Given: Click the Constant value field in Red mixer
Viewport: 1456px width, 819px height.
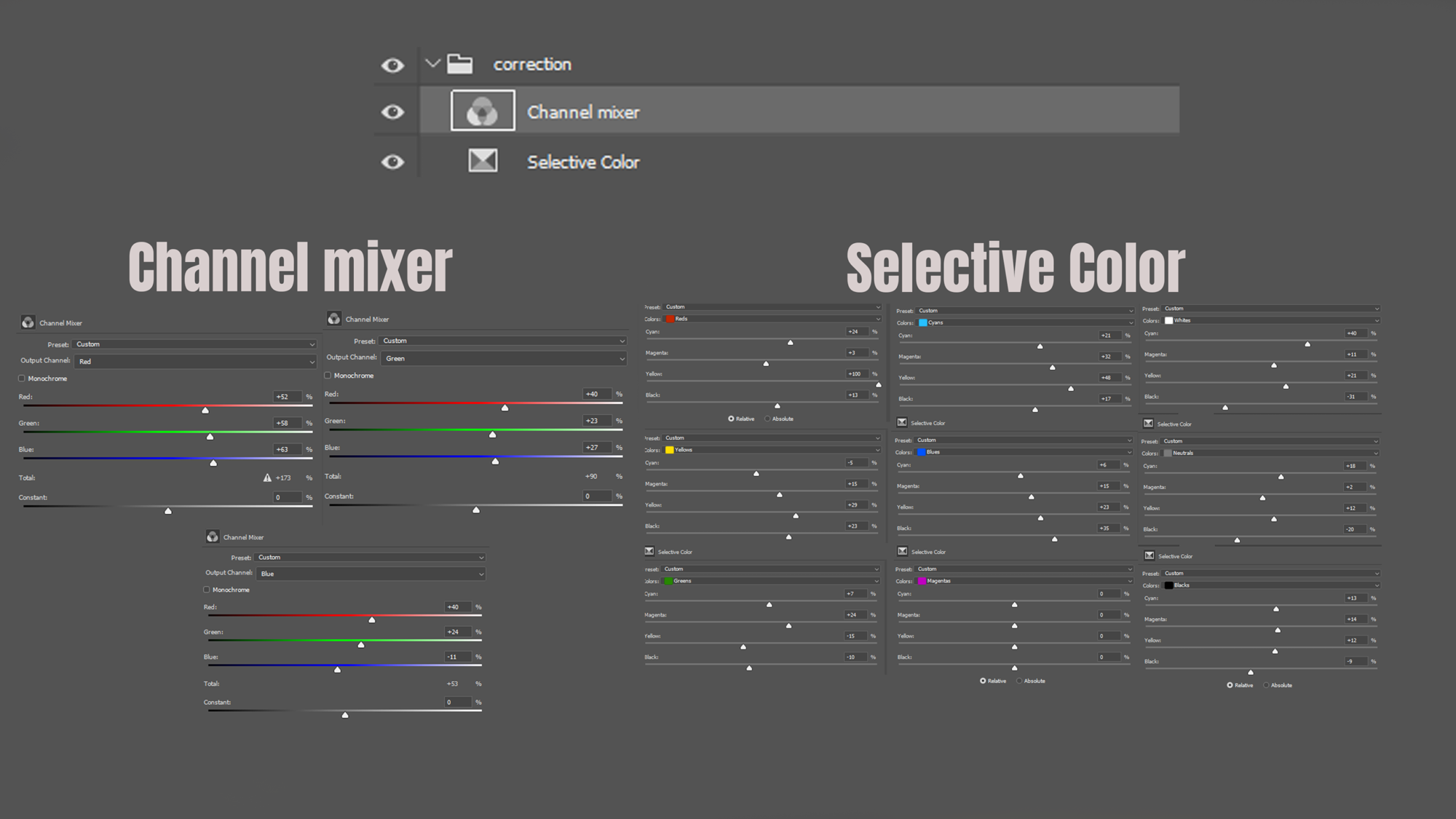Looking at the screenshot, I should [x=289, y=497].
